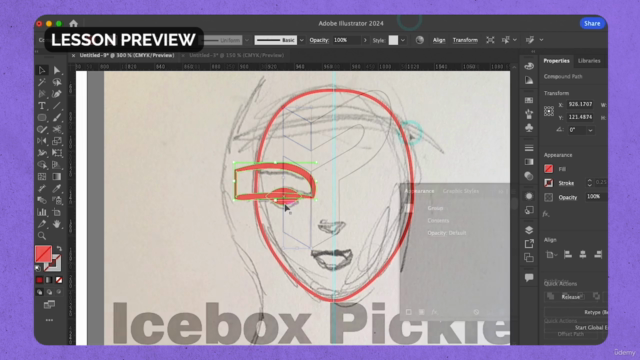Switch to the Properties tab
This screenshot has height=360, width=640.
[x=556, y=61]
